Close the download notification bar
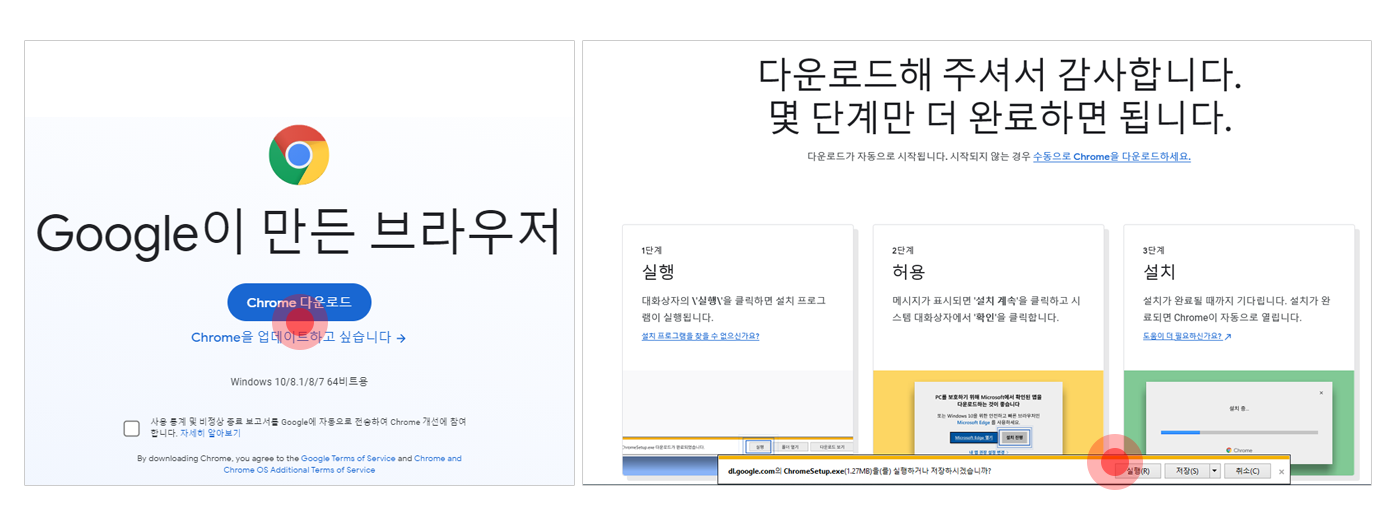Screen dimensions: 1400x527 tap(1281, 471)
